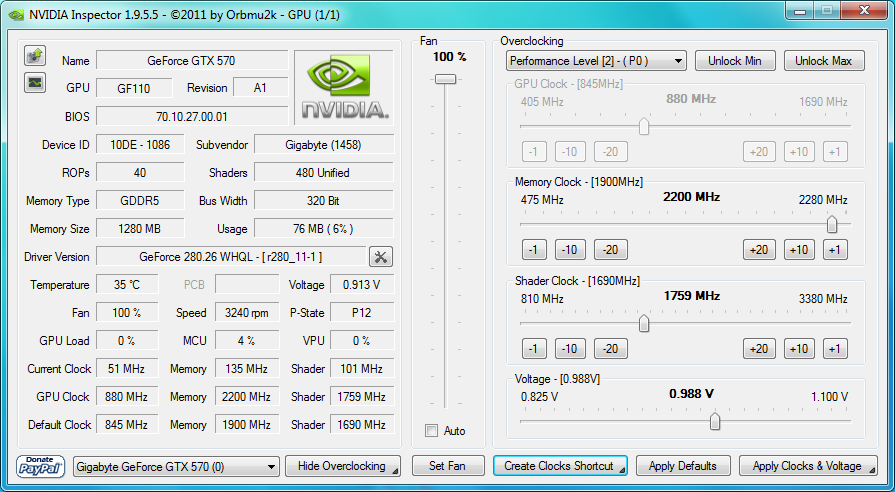Open the Create Clocks Shortcut menu arrow button
The height and width of the screenshot is (492, 895).
[x=621, y=470]
